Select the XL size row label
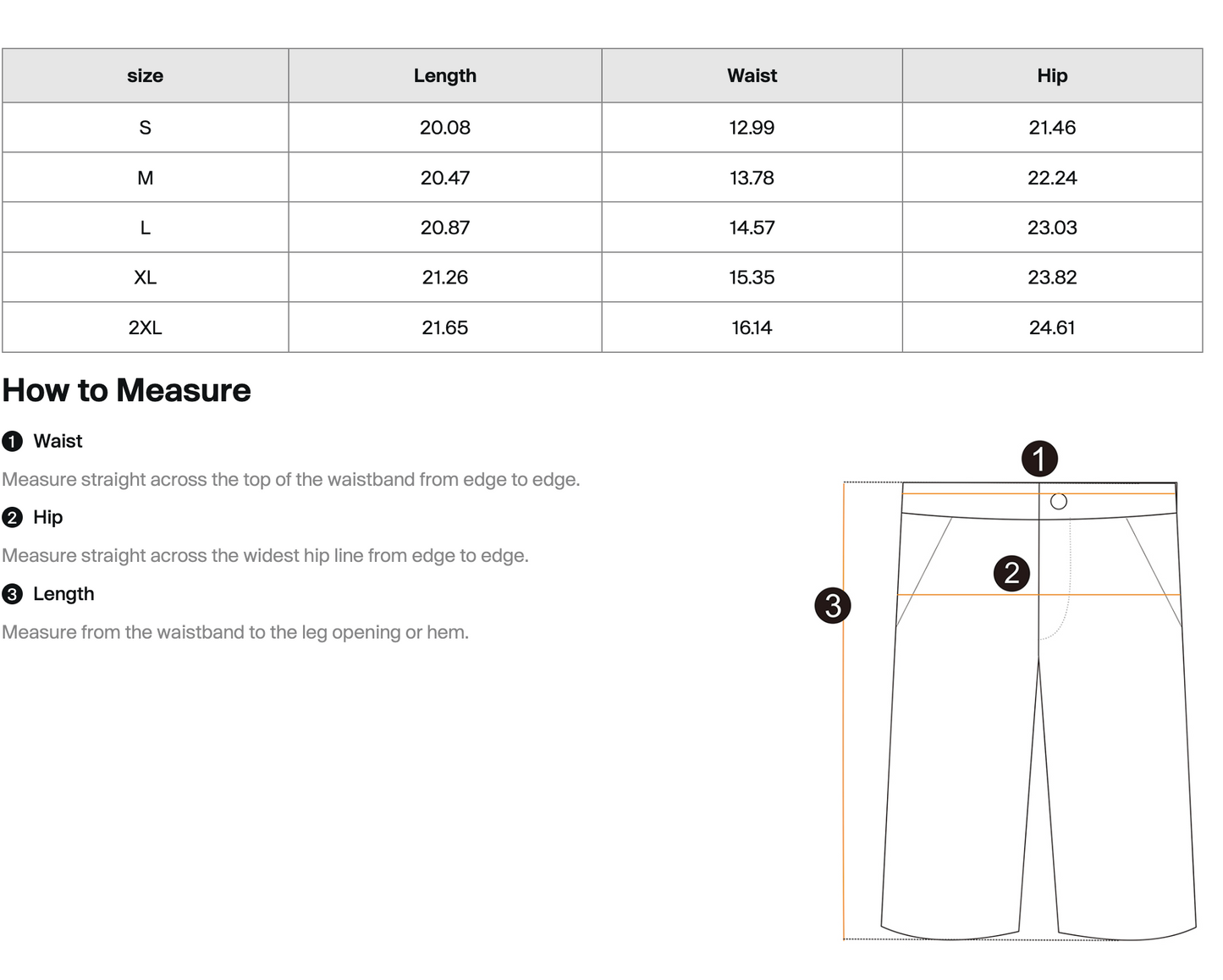 [x=146, y=278]
